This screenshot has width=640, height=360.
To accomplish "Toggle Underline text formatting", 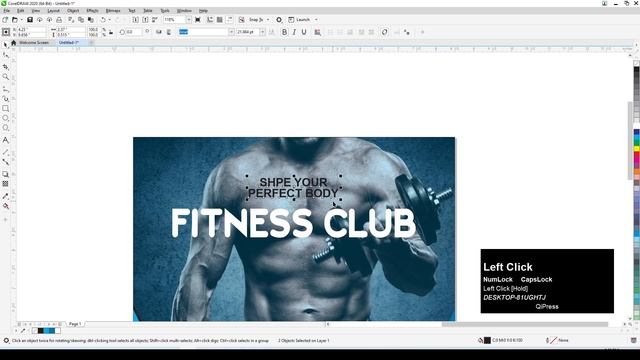I will pos(304,32).
